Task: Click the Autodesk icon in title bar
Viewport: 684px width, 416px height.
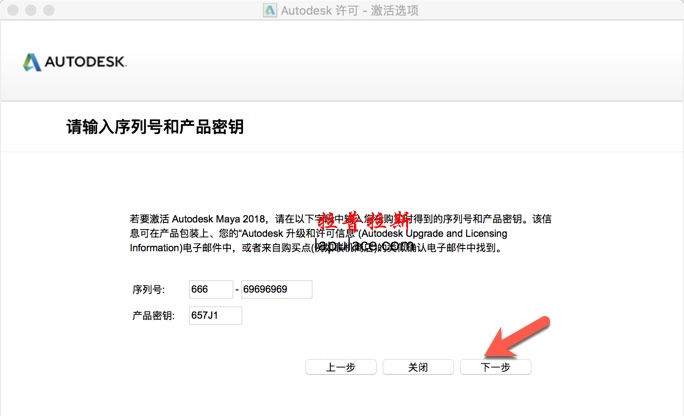Action: (x=270, y=10)
